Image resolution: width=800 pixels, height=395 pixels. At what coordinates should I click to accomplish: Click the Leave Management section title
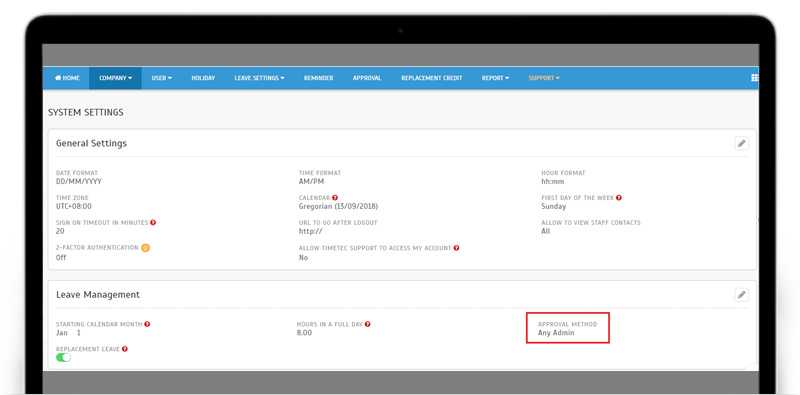98,295
